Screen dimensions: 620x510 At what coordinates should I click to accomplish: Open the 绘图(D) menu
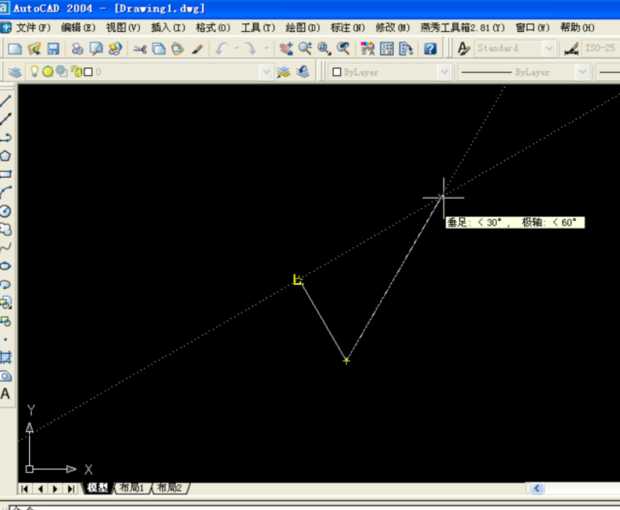[x=302, y=28]
